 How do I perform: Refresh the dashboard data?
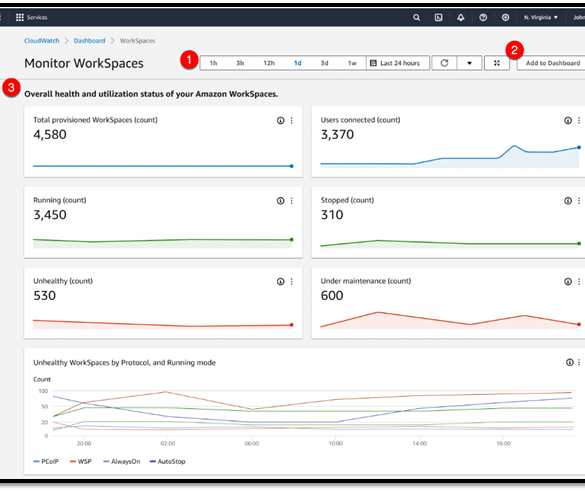(x=444, y=63)
